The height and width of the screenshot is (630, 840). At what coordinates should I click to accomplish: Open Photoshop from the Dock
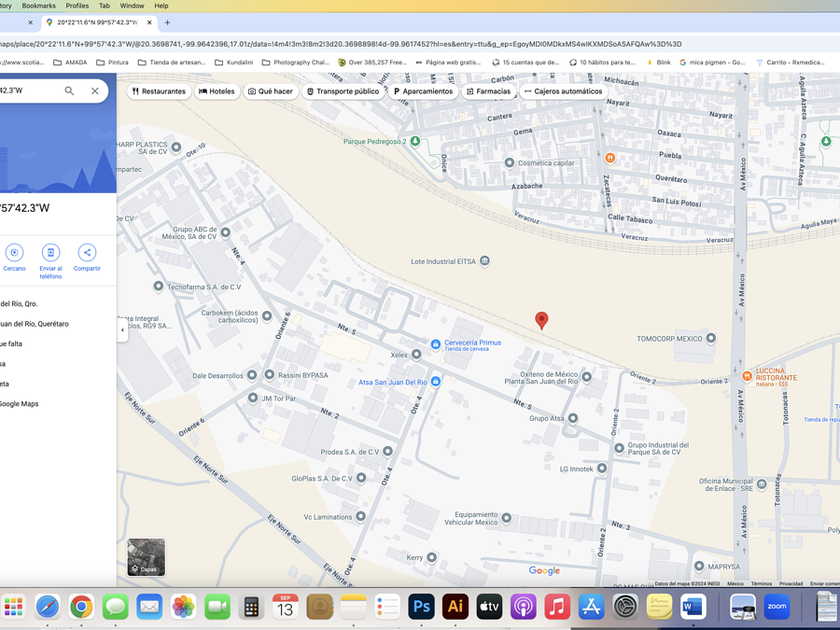421,607
